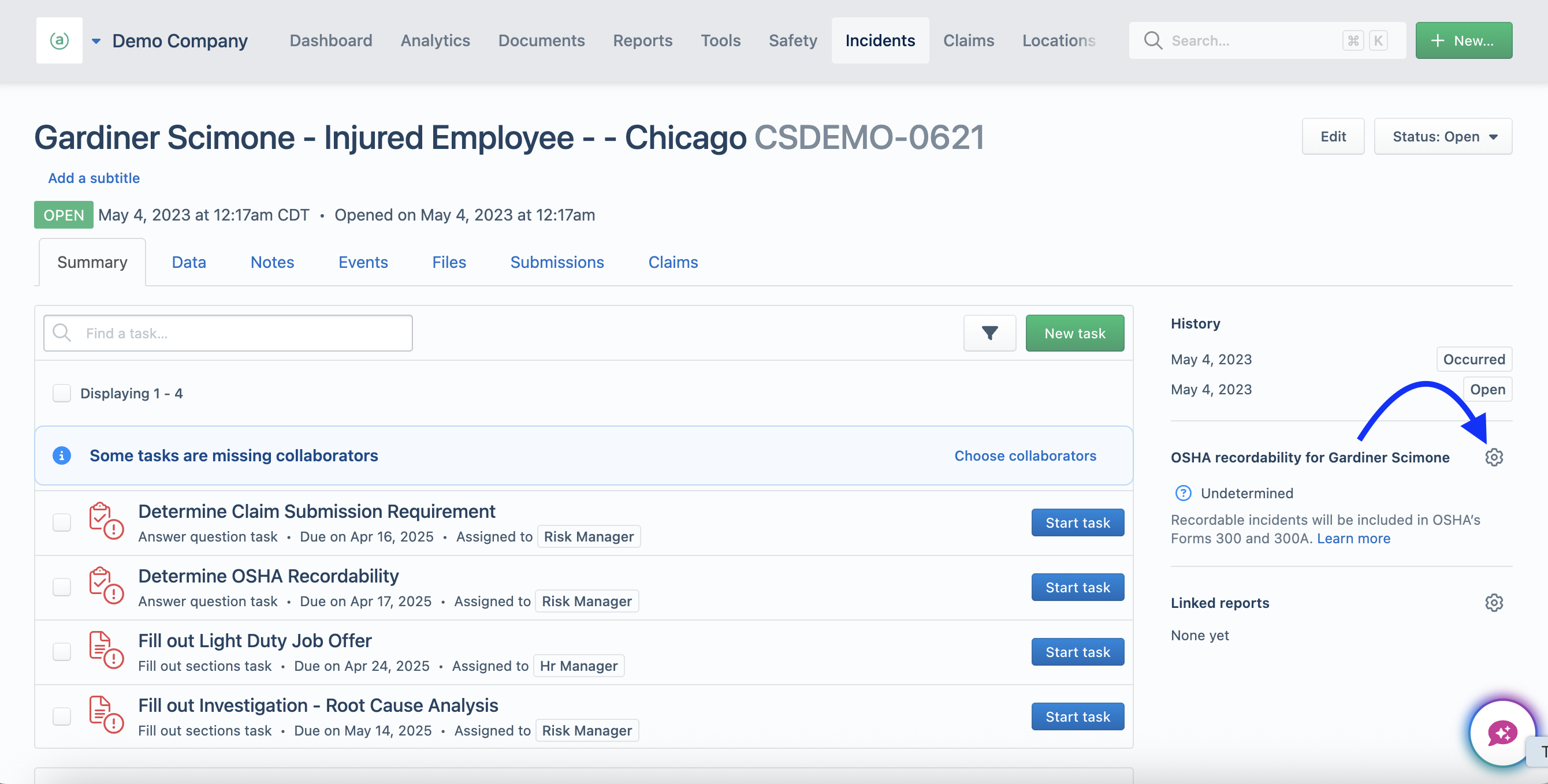Click Determine Claim Submission Requirement task icon
This screenshot has height=784, width=1548.
point(106,521)
